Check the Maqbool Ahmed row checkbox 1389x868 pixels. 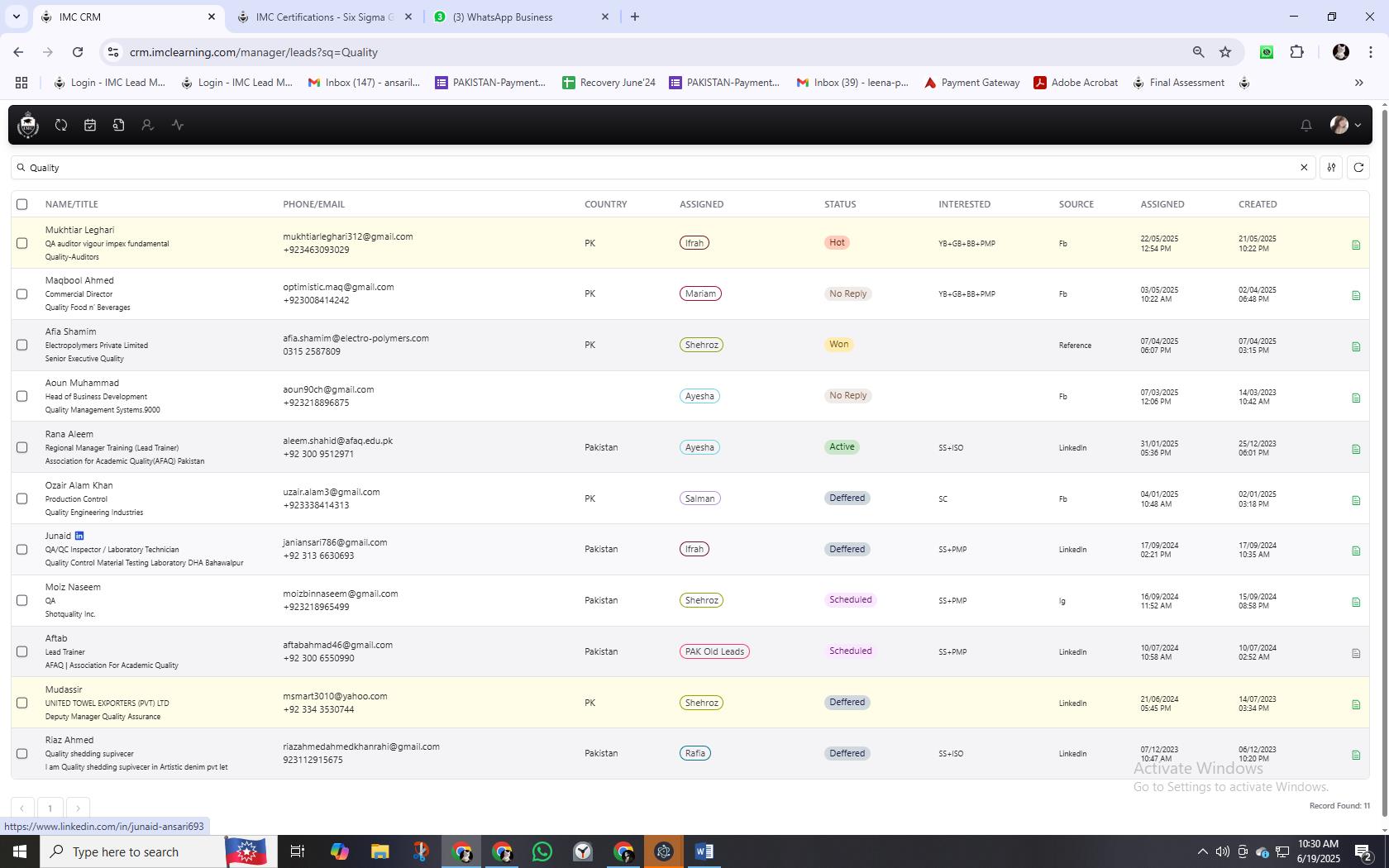[22, 293]
